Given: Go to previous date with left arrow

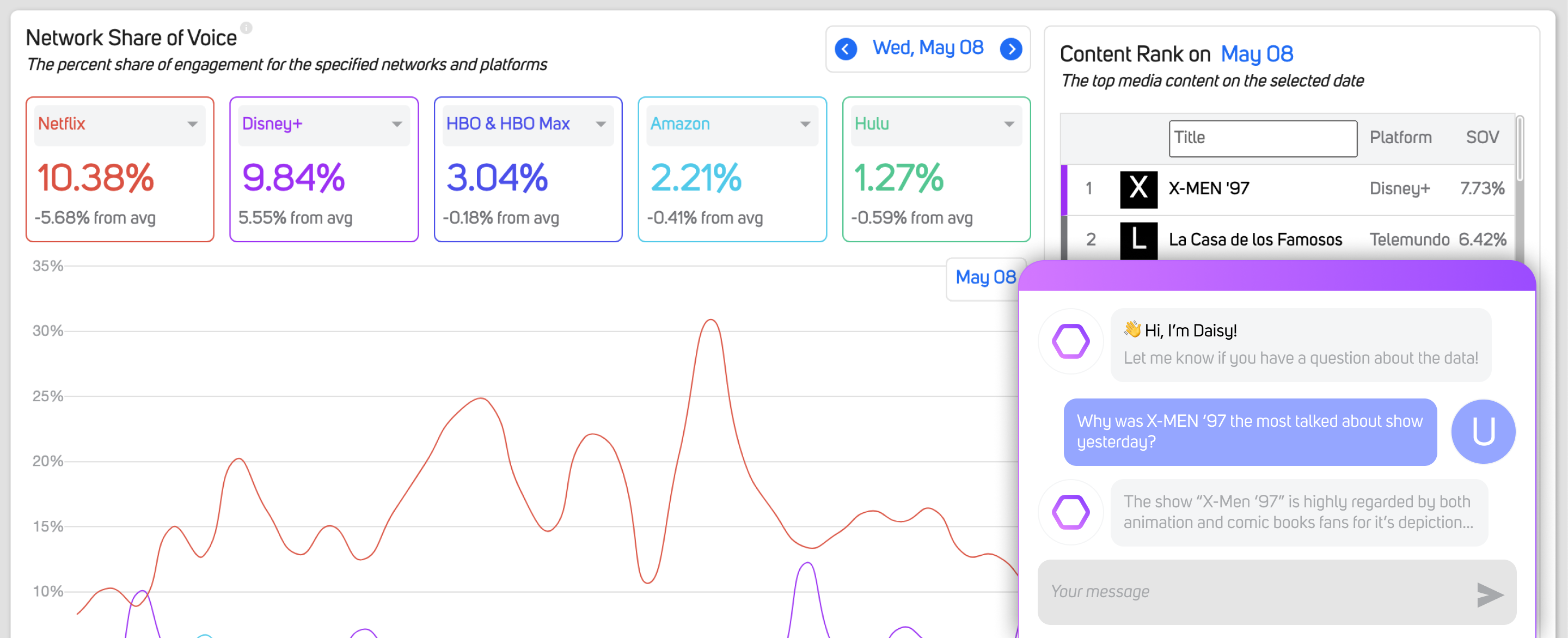Looking at the screenshot, I should click(846, 48).
